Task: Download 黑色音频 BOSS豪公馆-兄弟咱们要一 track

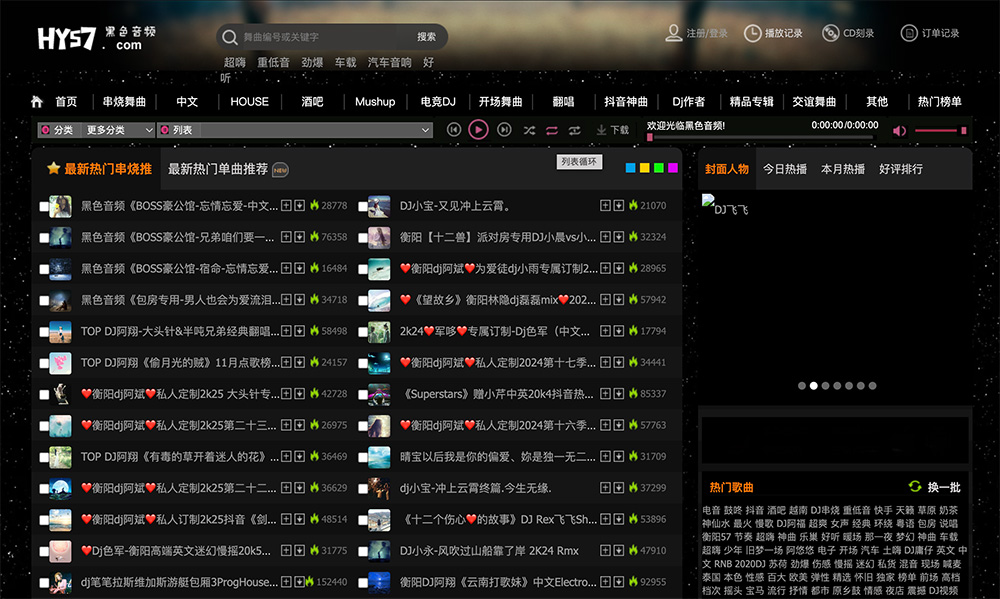Action: coord(299,237)
